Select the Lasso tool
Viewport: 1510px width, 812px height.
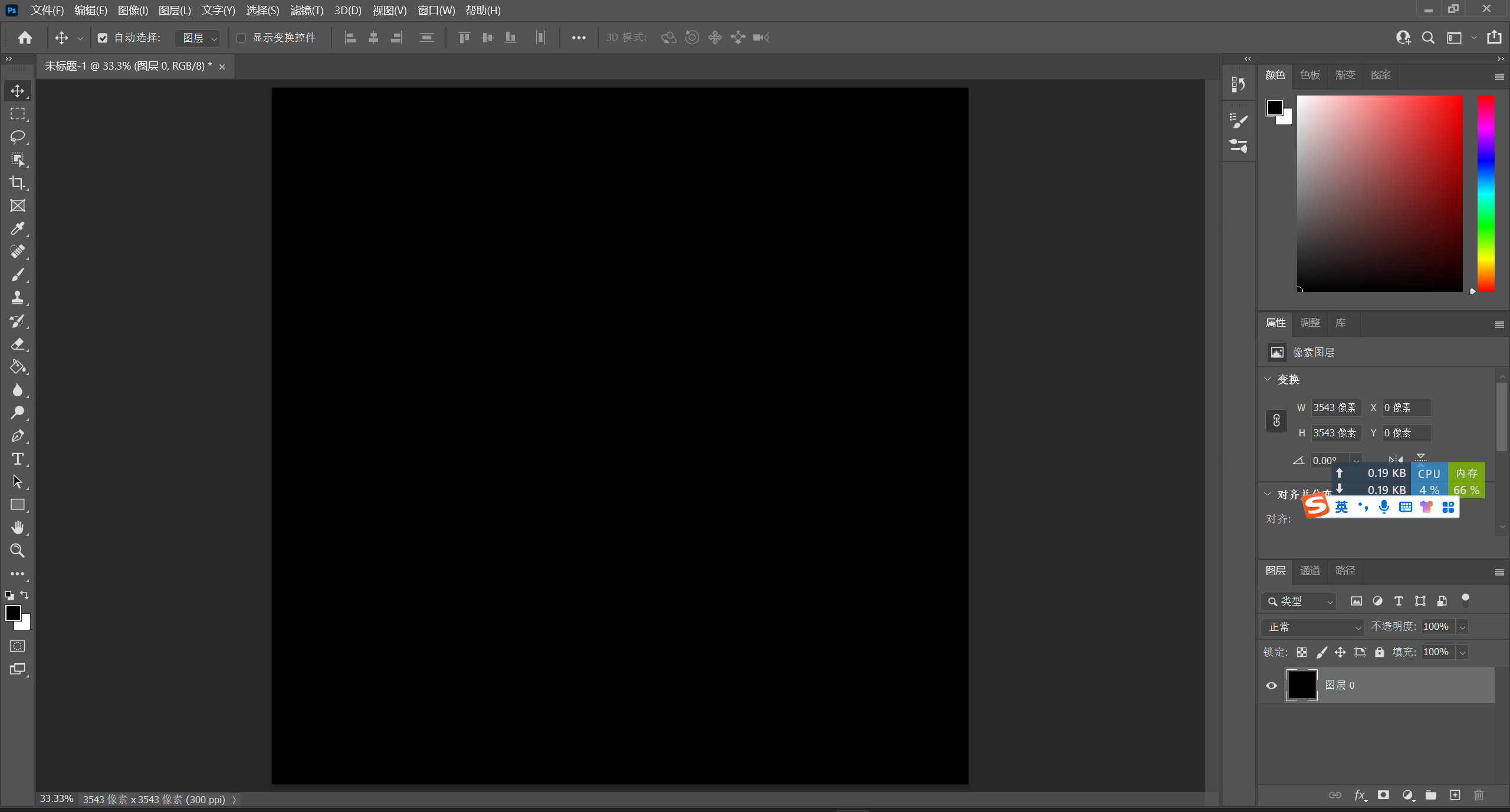tap(17, 137)
